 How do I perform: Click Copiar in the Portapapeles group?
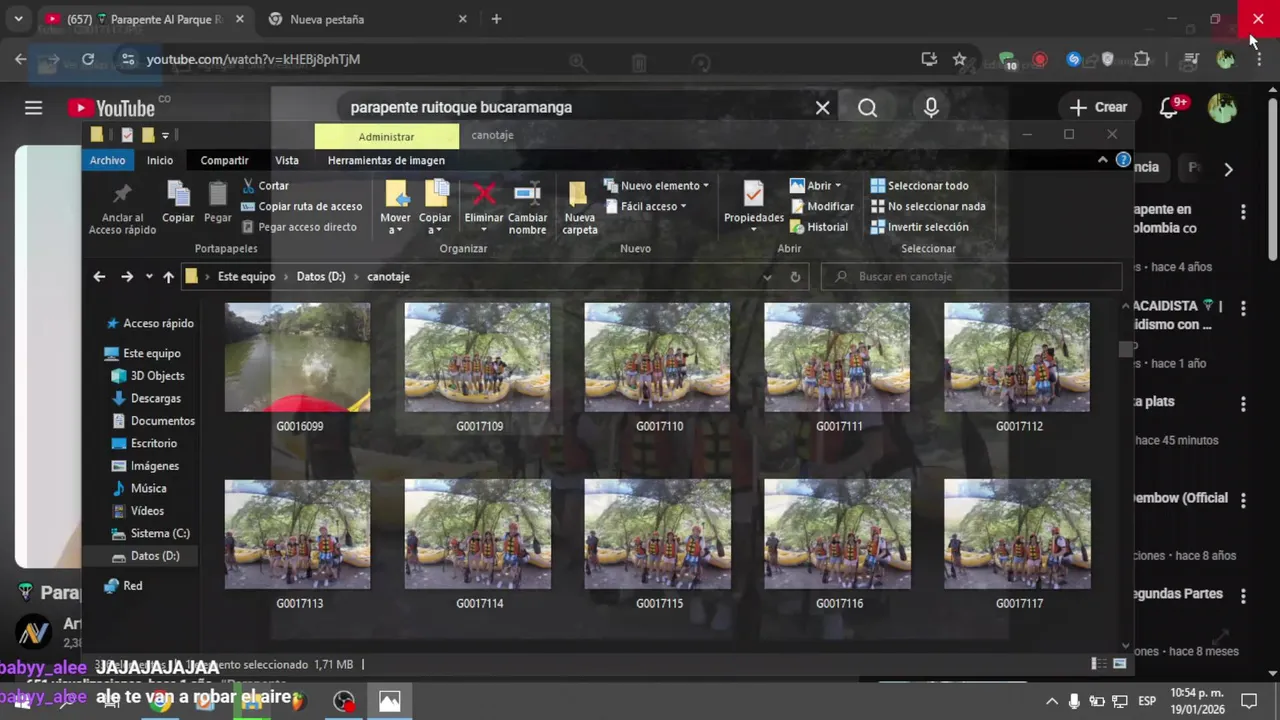tap(178, 203)
